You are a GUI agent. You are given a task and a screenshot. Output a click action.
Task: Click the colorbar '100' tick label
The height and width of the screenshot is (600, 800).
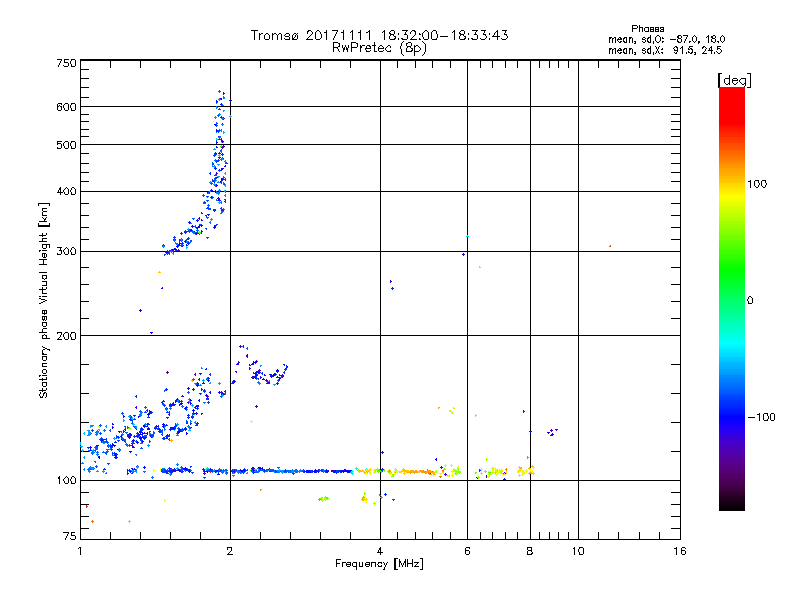[757, 184]
